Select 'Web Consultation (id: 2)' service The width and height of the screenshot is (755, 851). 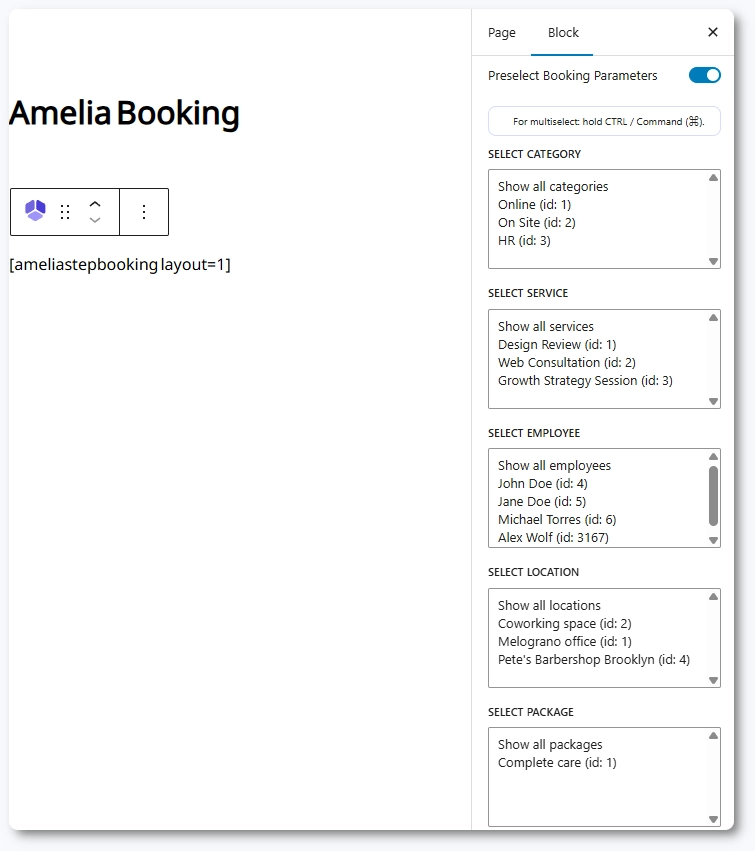[566, 362]
